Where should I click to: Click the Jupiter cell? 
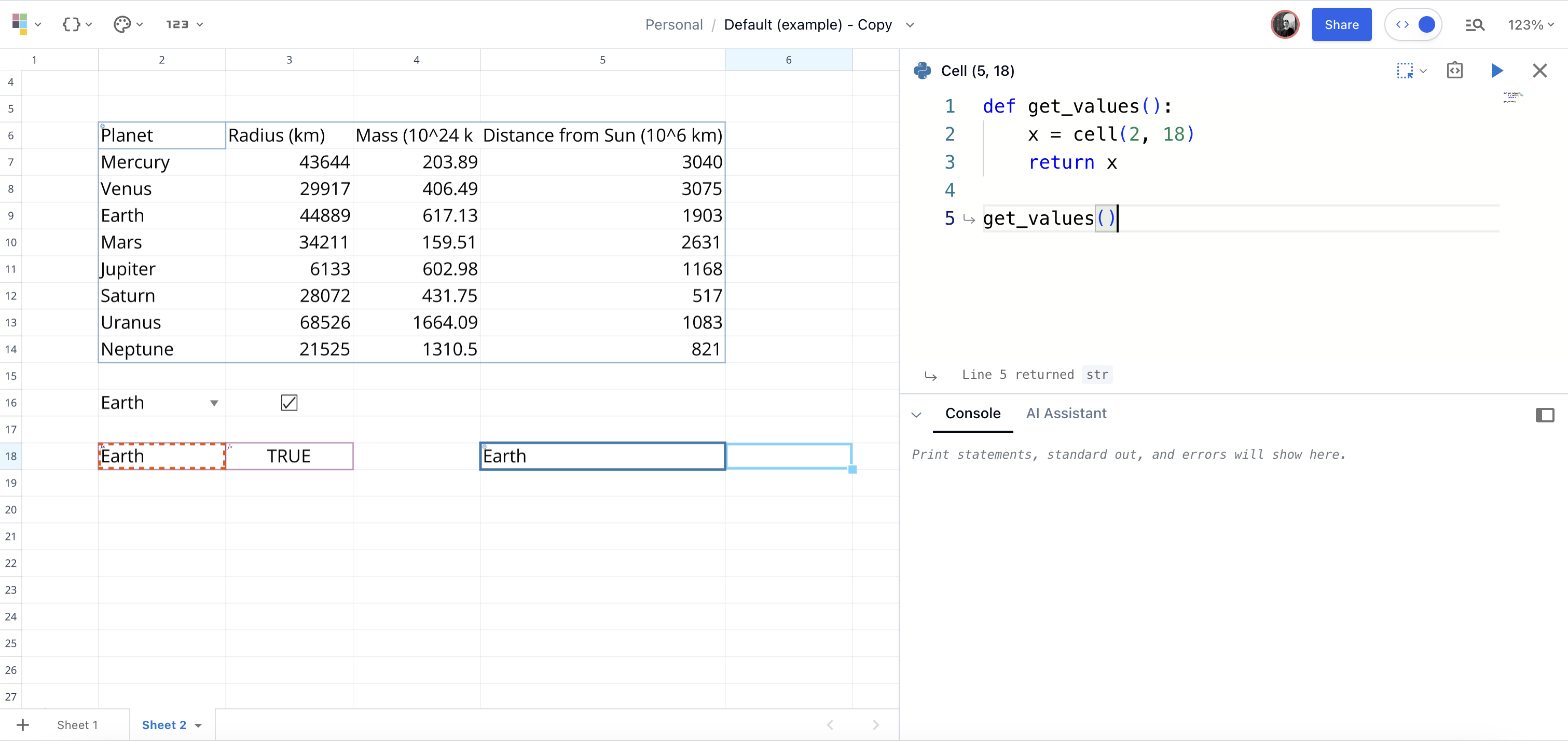tap(162, 269)
